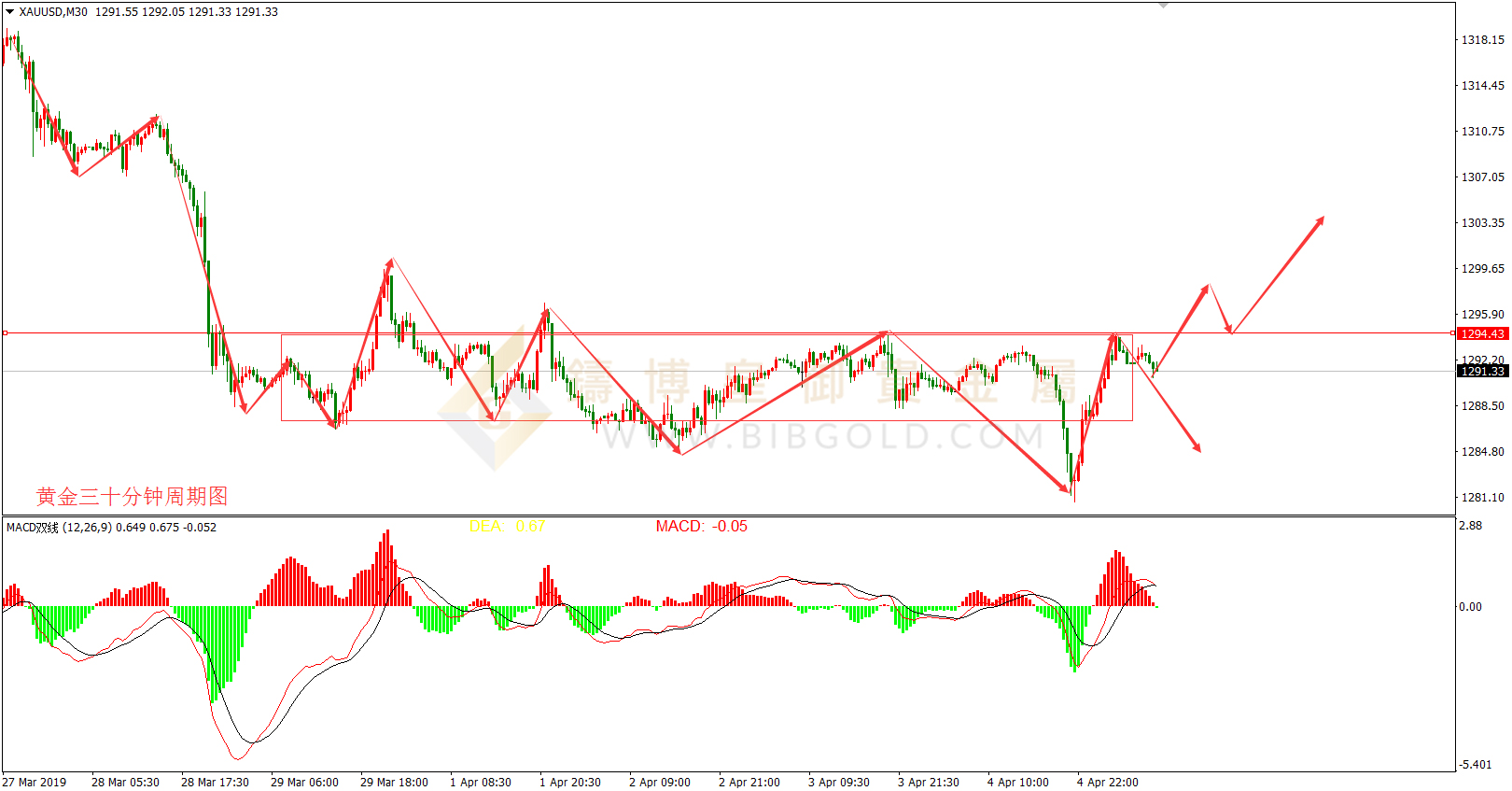Click the small triangle before XAUUSD,M30

pyautogui.click(x=10, y=12)
